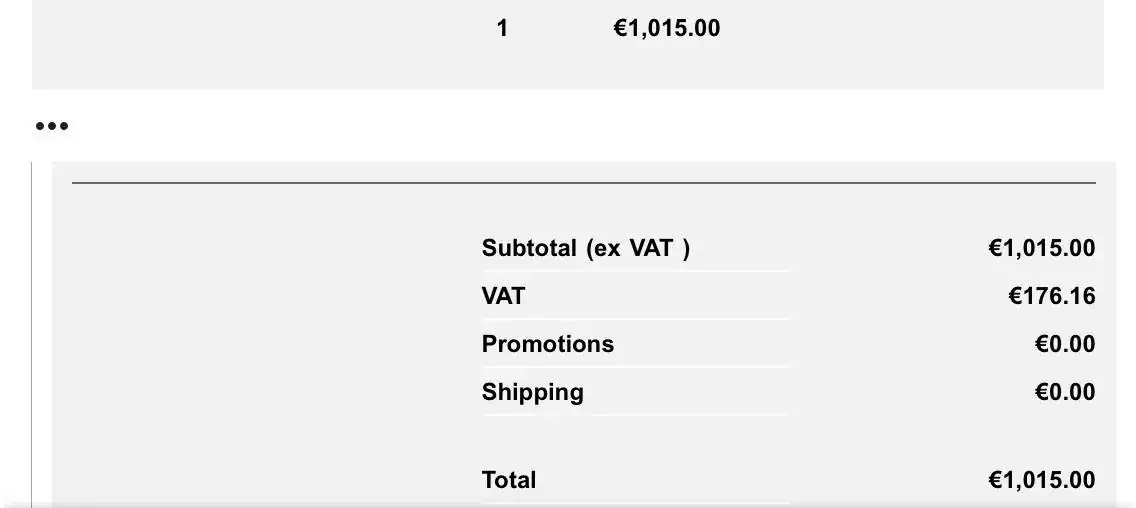Click the "Shipping" label
Screen dimensions: 1136x508
click(532, 392)
